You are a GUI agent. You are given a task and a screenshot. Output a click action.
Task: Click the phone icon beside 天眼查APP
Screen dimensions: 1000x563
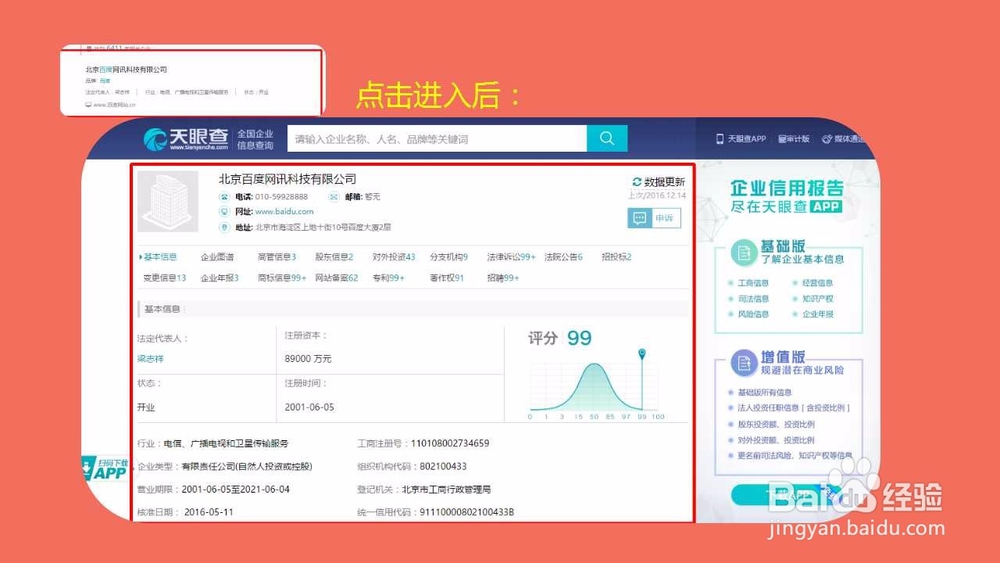tap(720, 138)
